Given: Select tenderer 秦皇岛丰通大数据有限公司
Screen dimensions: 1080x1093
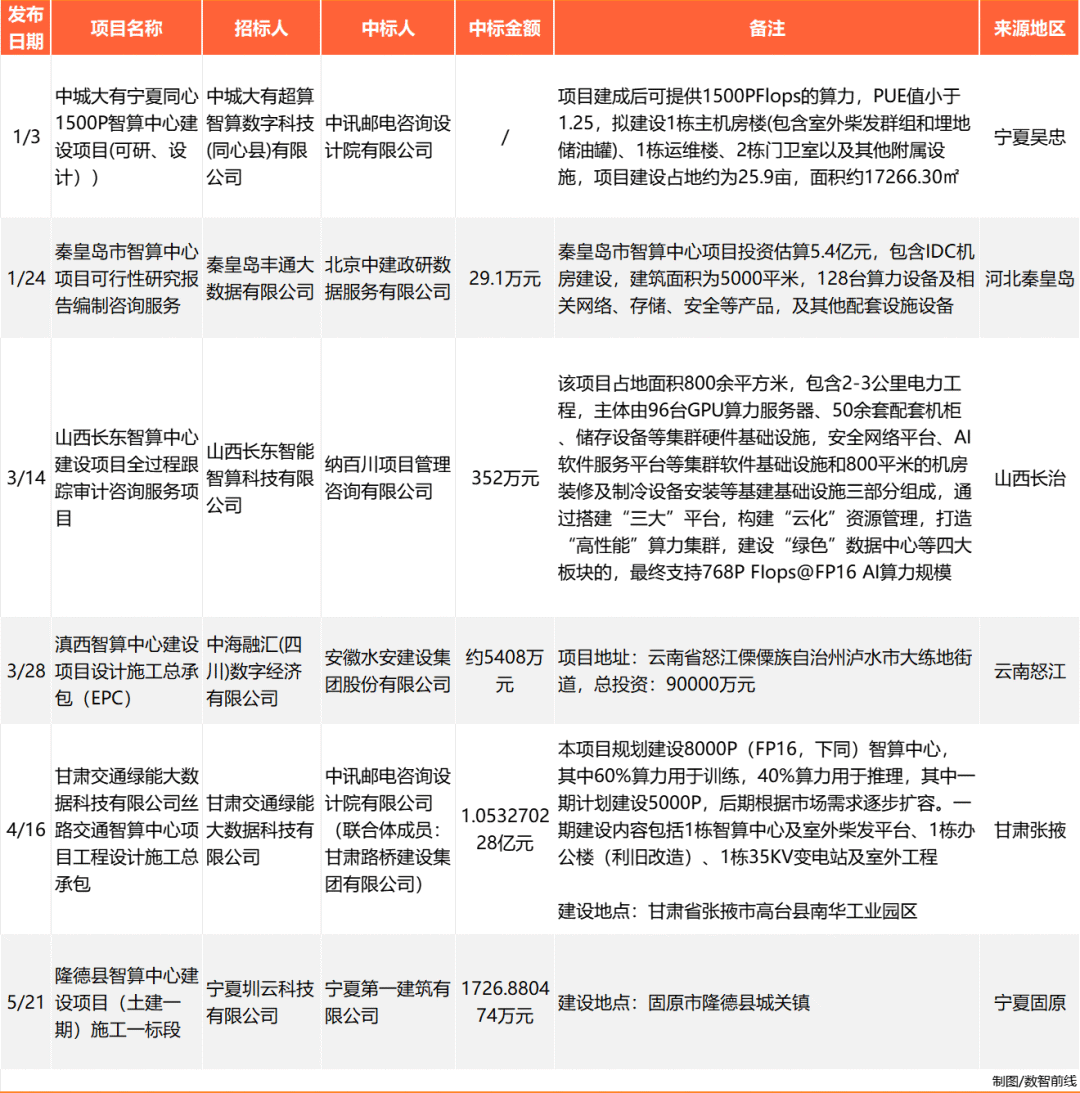Looking at the screenshot, I should click(260, 278).
